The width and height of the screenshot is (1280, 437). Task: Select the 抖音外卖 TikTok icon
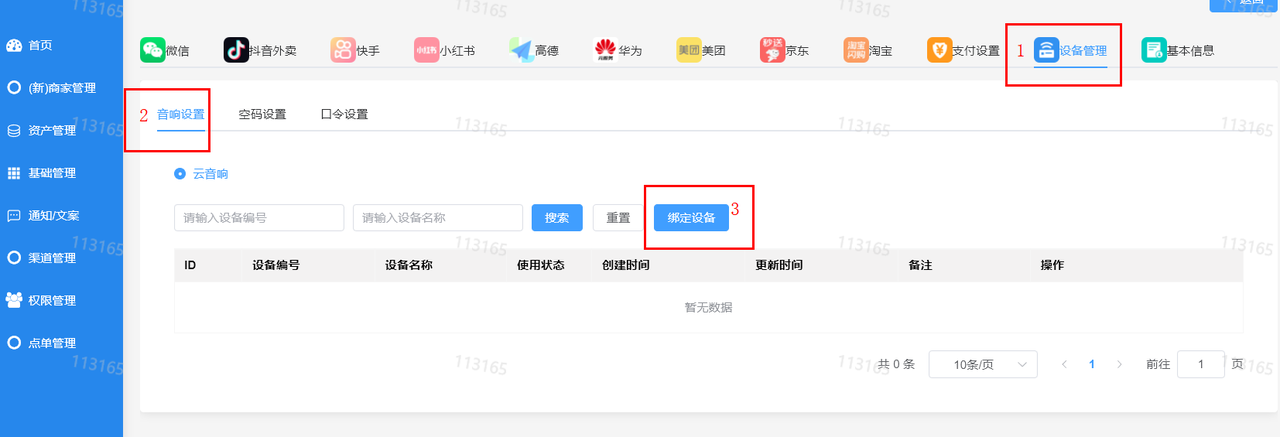236,50
